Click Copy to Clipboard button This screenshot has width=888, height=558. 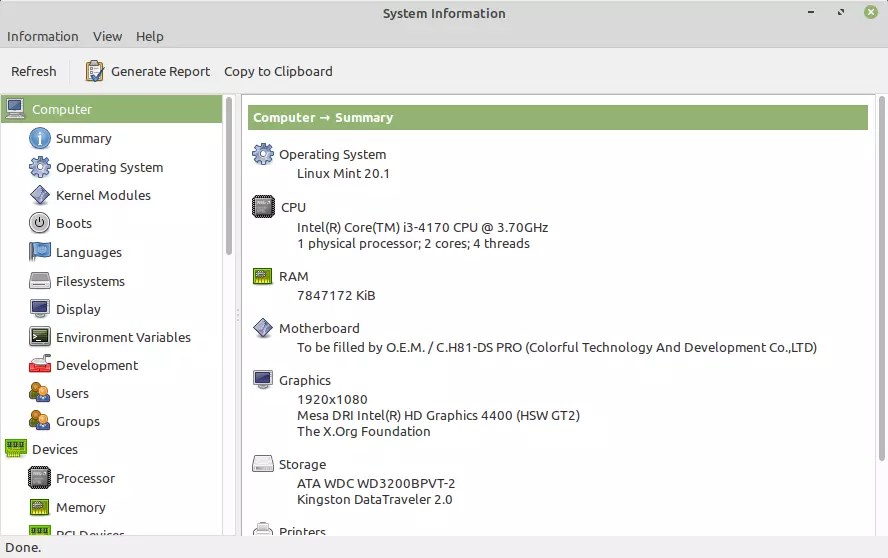(x=278, y=71)
